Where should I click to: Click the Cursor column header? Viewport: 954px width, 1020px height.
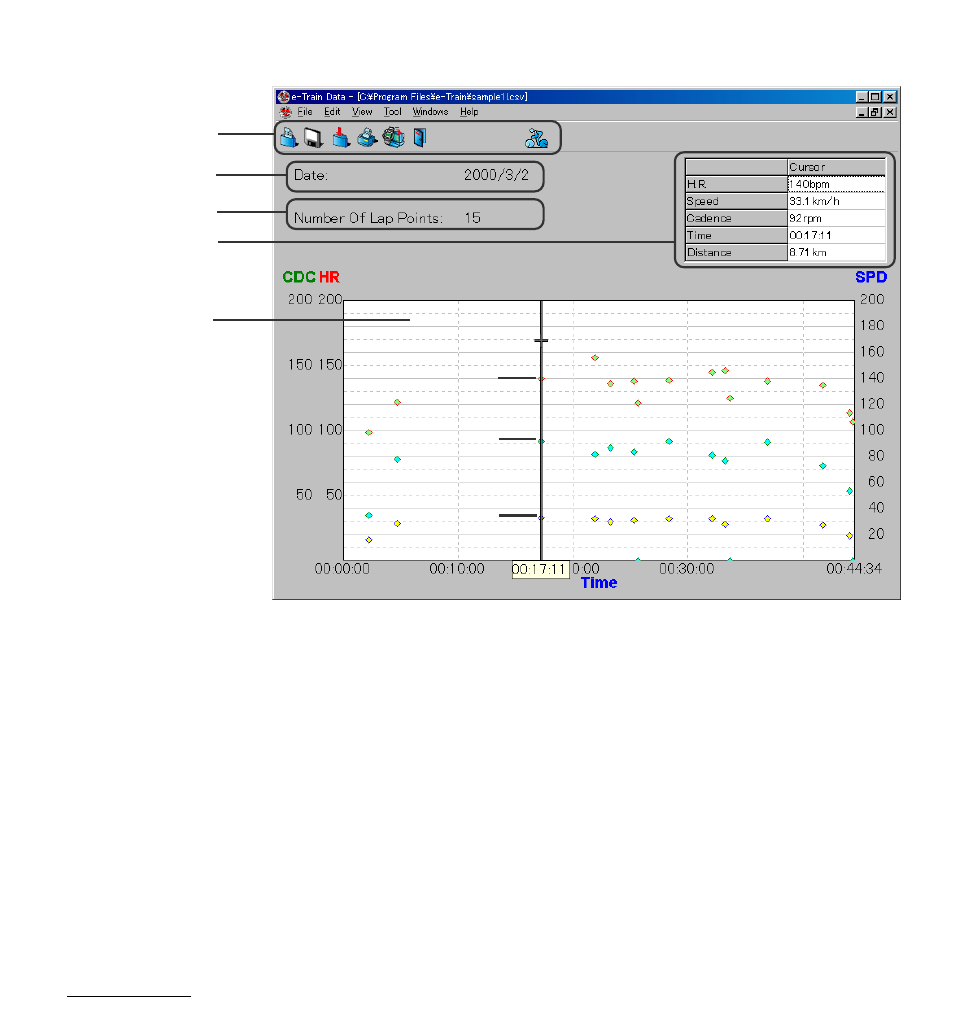point(836,167)
